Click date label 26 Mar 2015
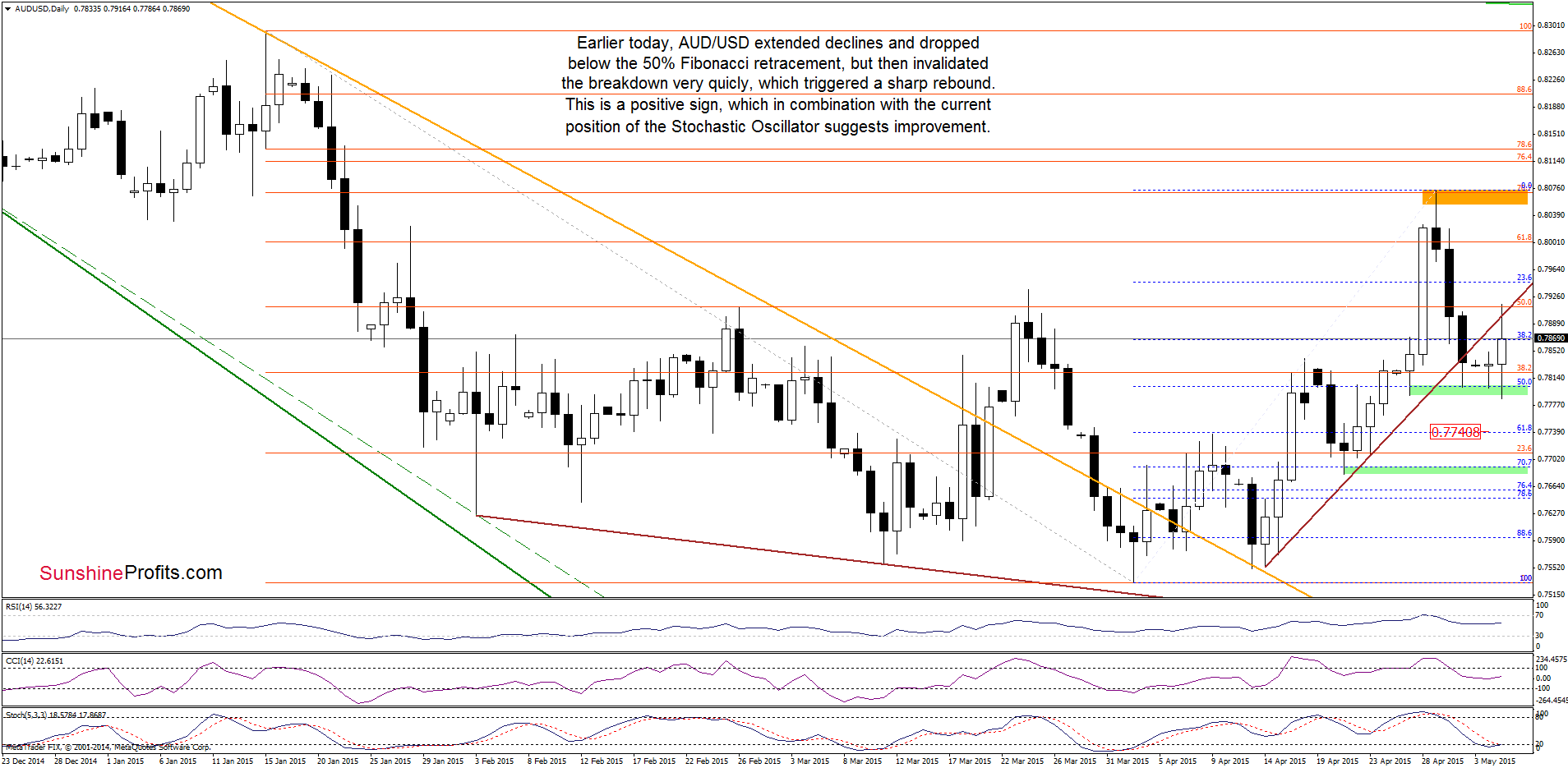 (x=1075, y=761)
